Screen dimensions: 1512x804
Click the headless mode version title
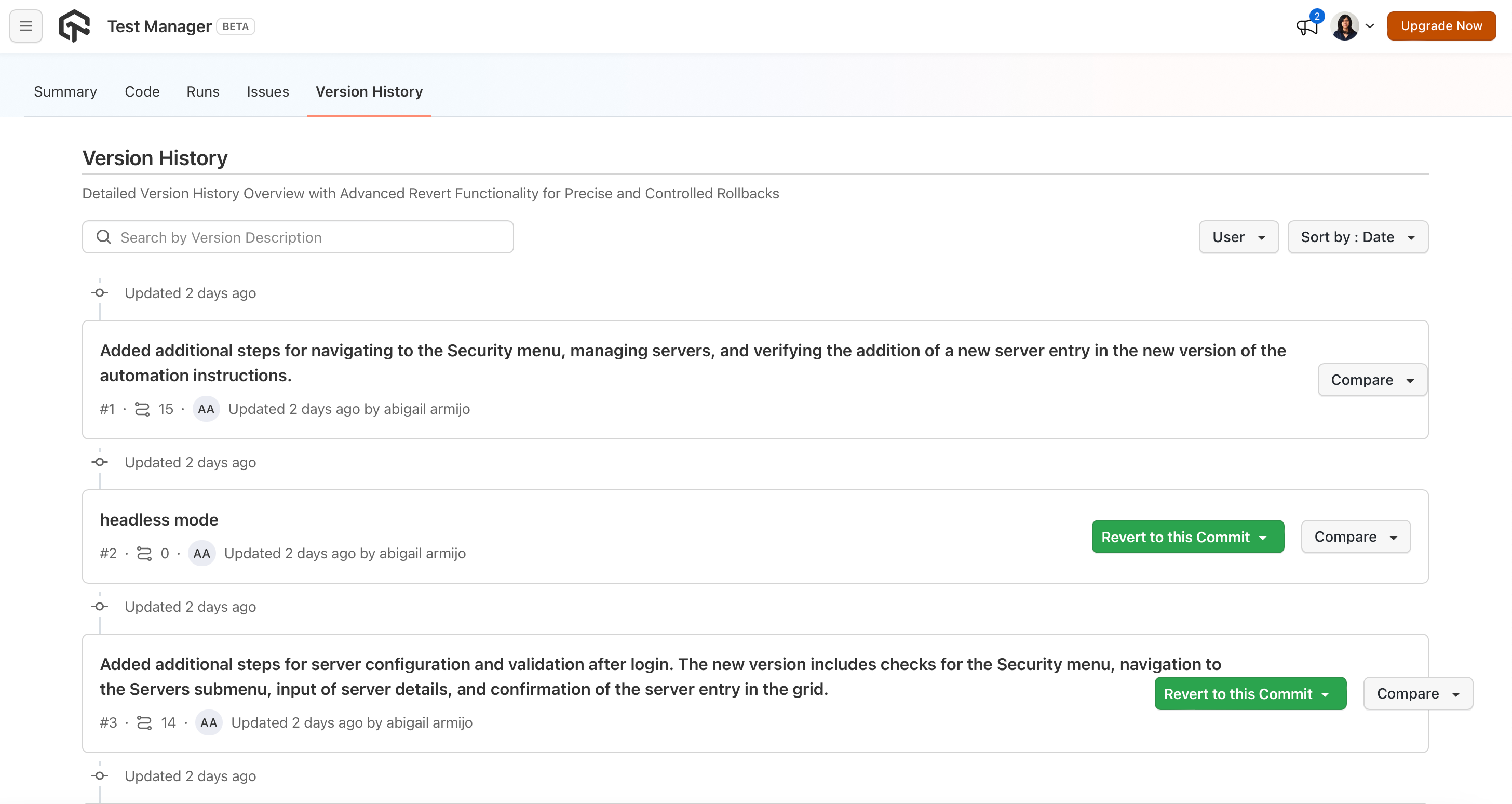[159, 520]
